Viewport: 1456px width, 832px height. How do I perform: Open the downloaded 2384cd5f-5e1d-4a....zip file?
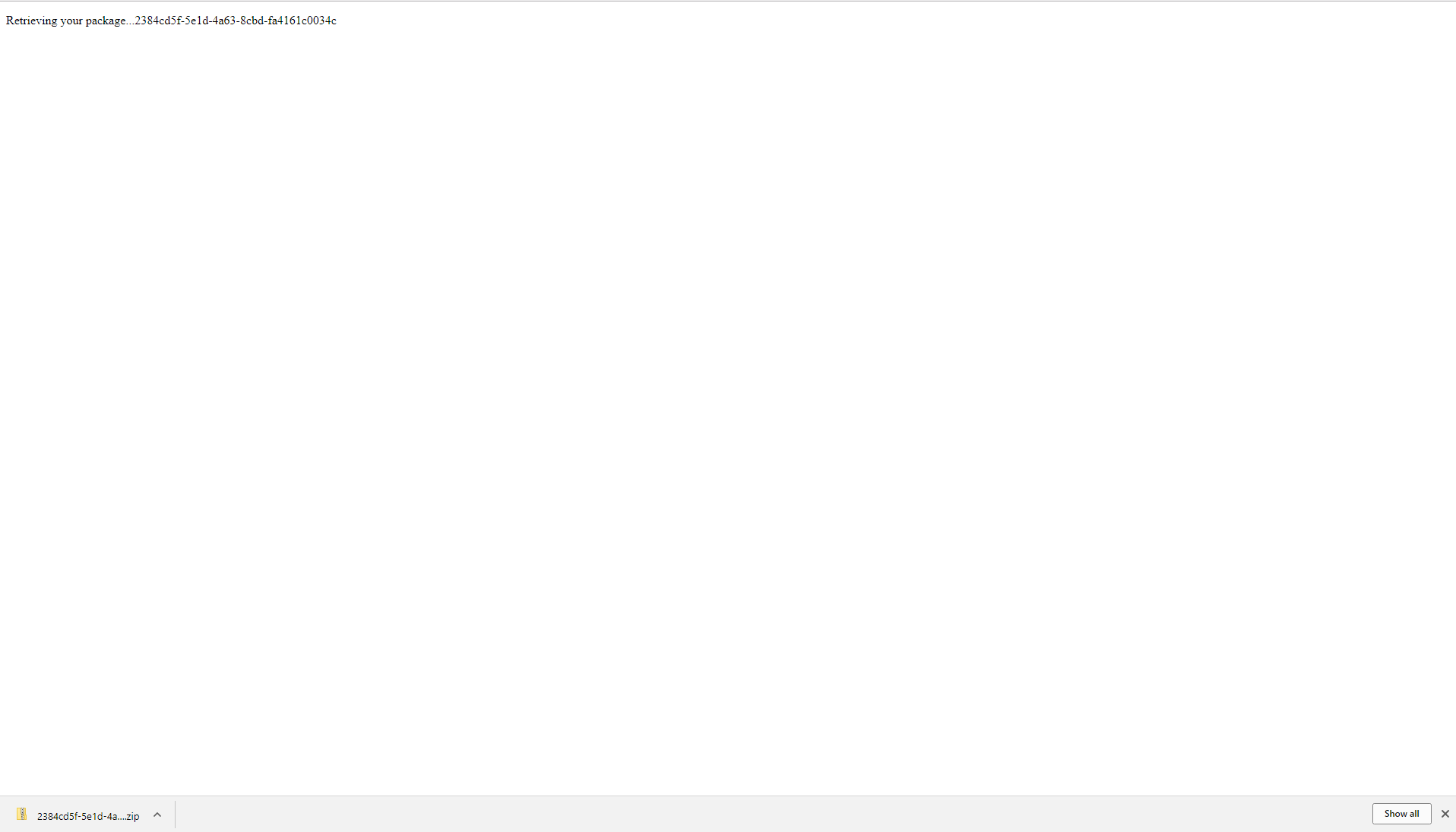tap(88, 816)
